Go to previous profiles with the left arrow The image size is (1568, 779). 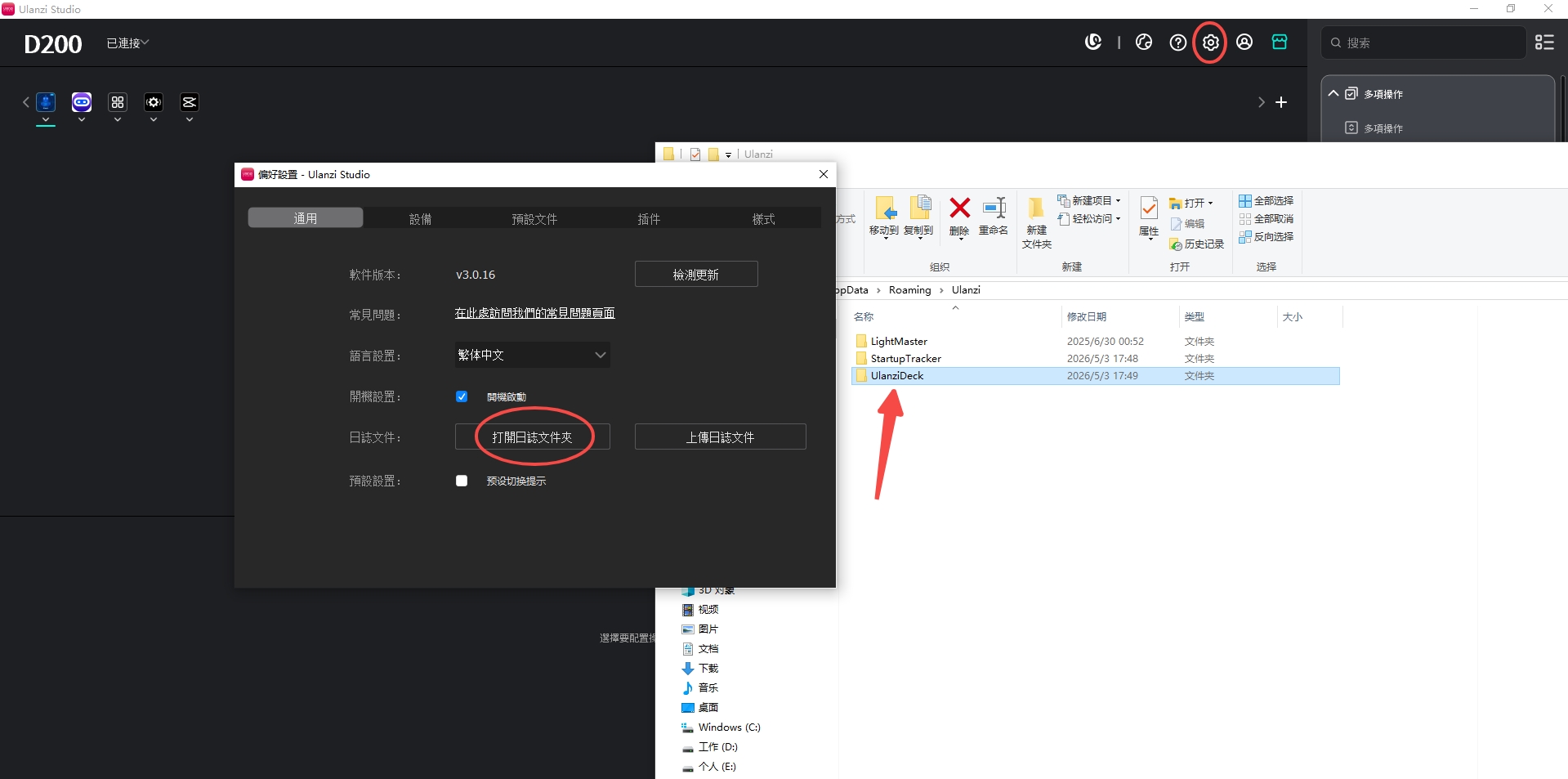click(26, 102)
